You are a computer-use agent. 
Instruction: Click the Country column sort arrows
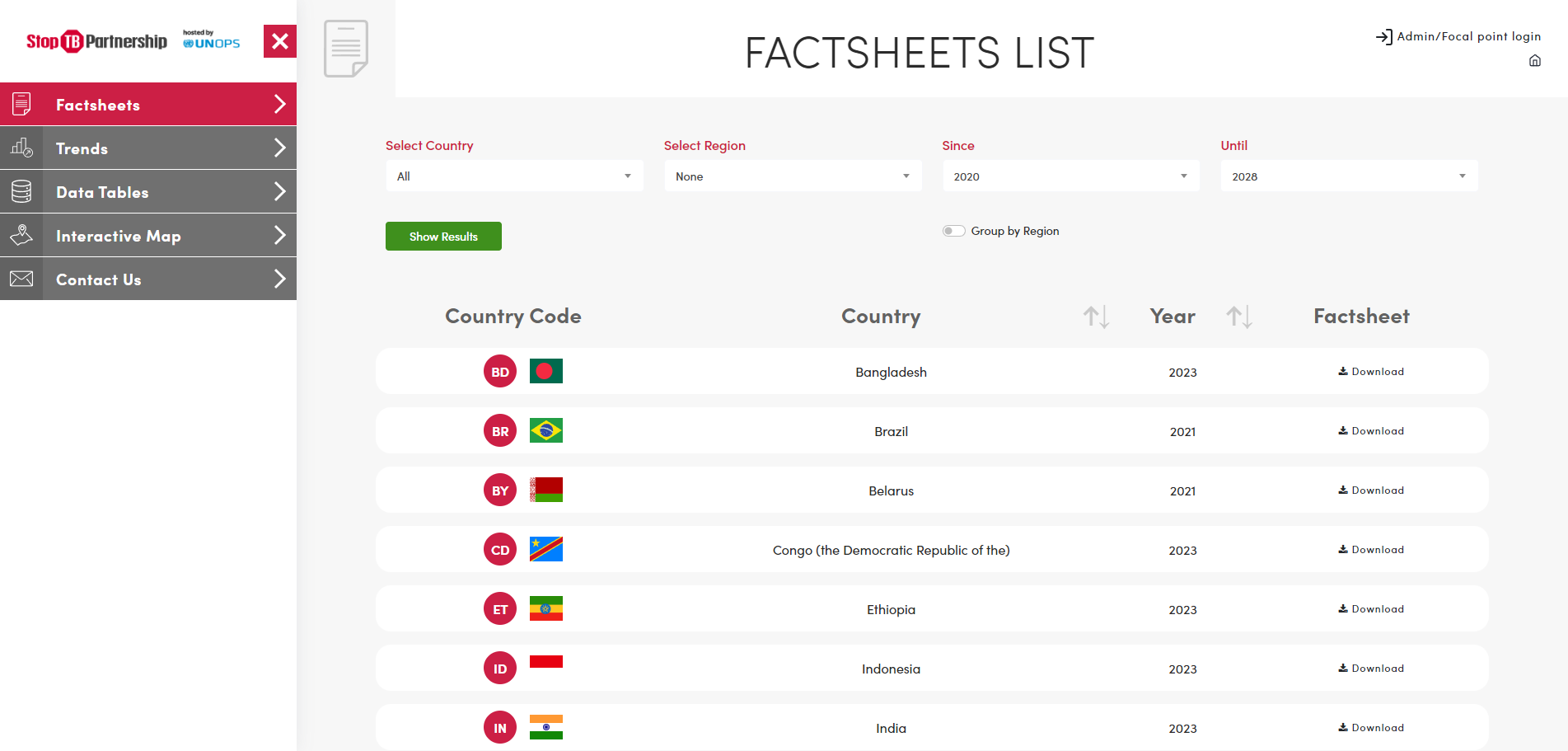pyautogui.click(x=1095, y=317)
